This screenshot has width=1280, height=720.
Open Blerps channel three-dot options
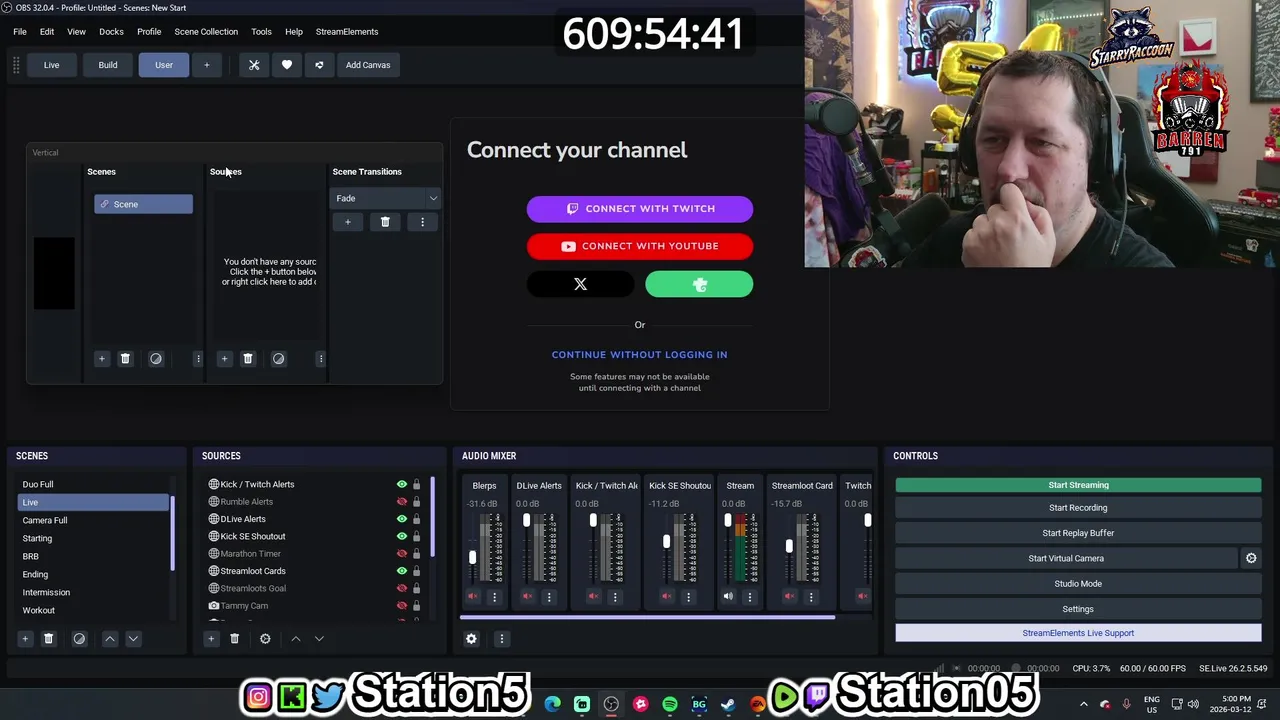[x=494, y=597]
